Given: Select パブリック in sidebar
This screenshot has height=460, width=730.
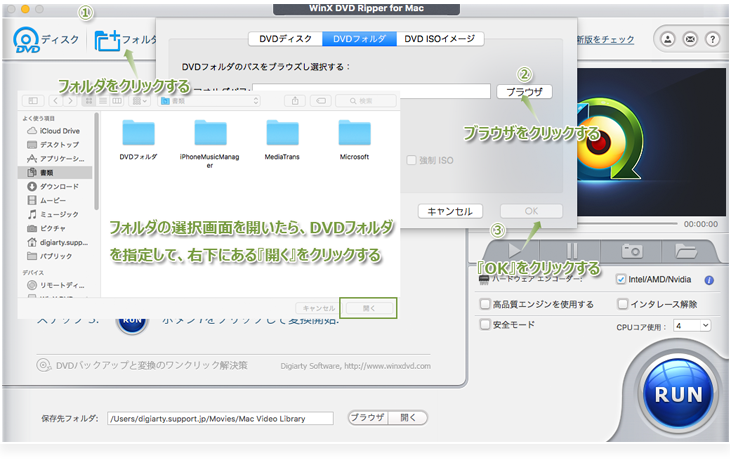Looking at the screenshot, I should (56, 257).
